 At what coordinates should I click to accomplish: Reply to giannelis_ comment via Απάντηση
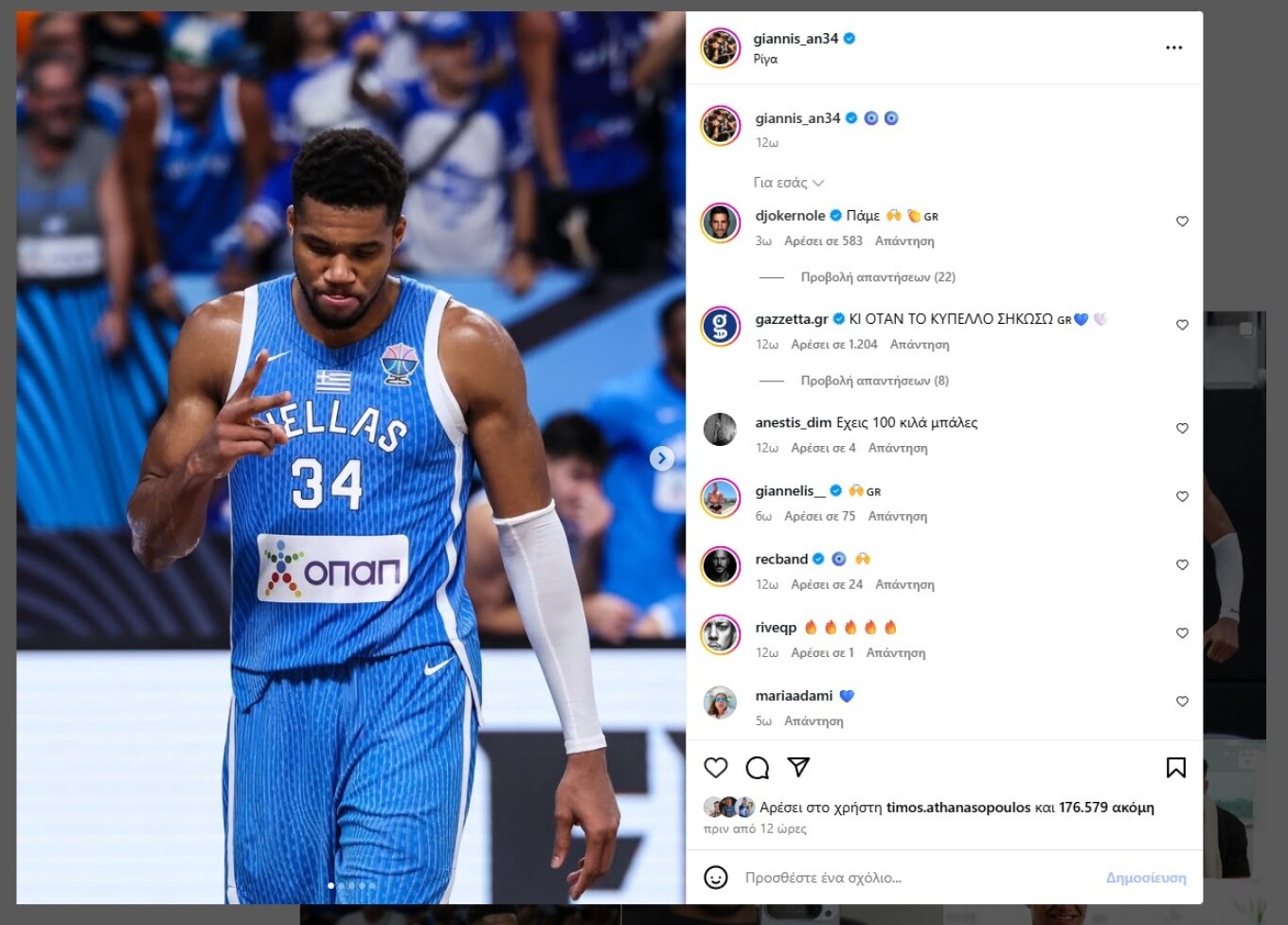898,516
